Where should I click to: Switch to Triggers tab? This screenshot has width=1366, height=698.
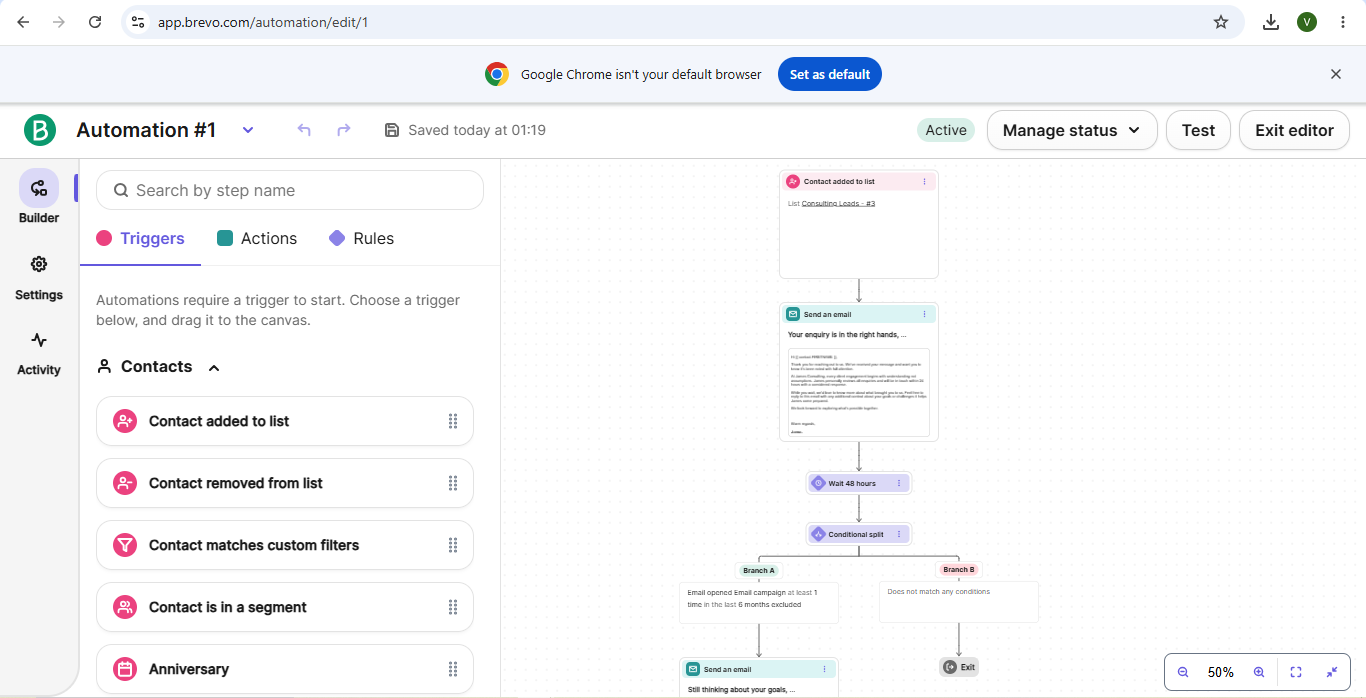coord(140,238)
